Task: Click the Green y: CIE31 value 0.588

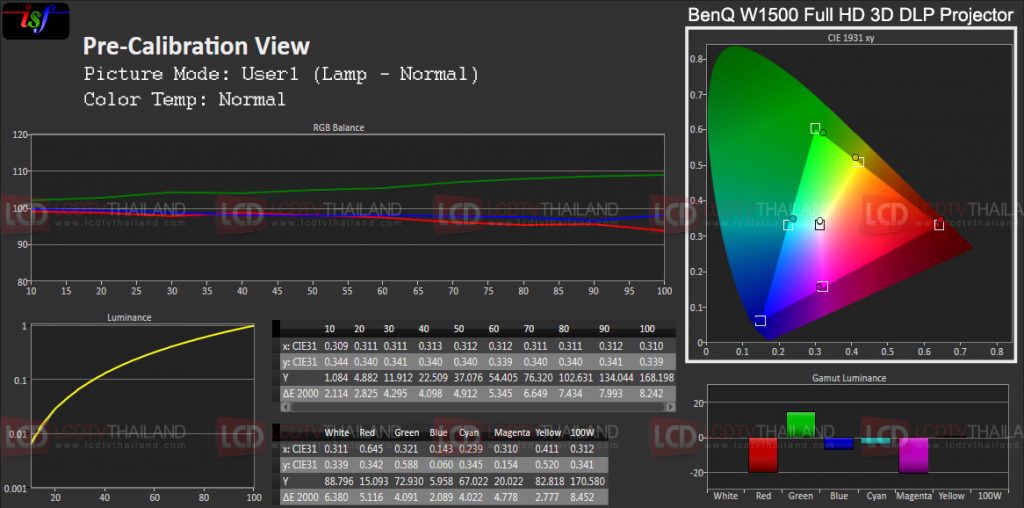Action: click(x=407, y=464)
